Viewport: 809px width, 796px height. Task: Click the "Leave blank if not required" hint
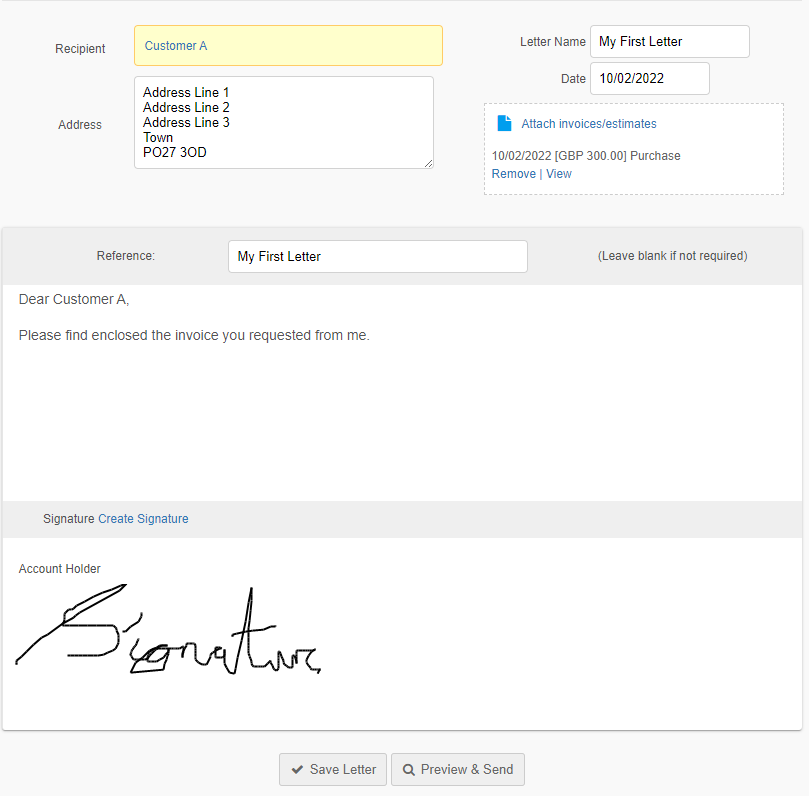point(672,256)
